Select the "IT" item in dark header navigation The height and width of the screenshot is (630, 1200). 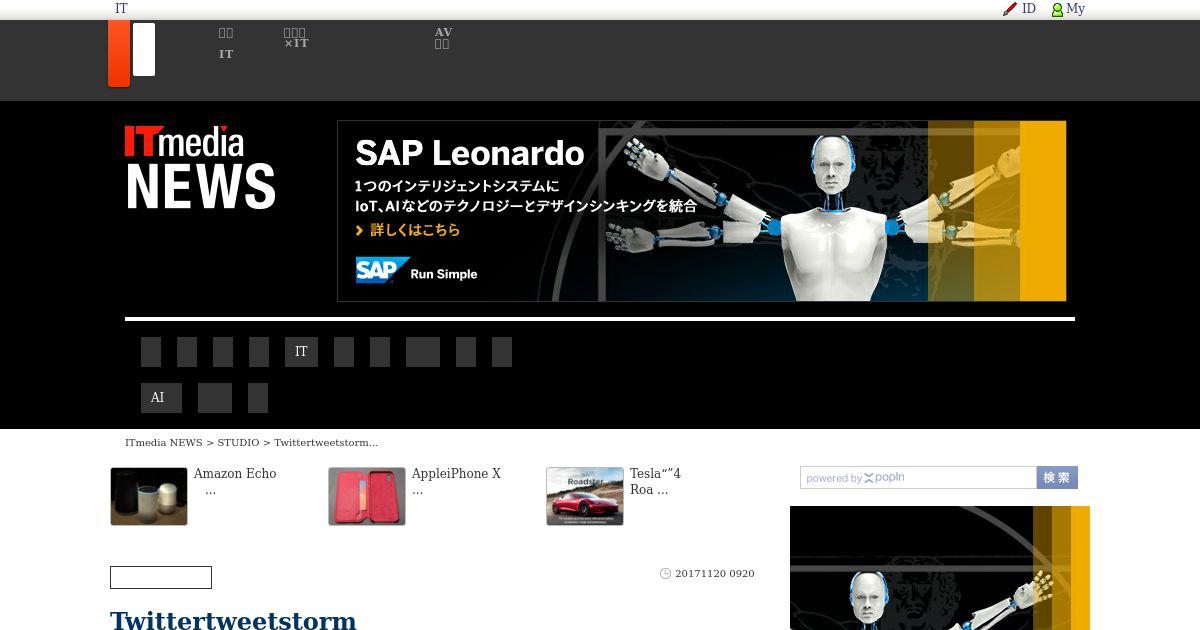point(226,54)
